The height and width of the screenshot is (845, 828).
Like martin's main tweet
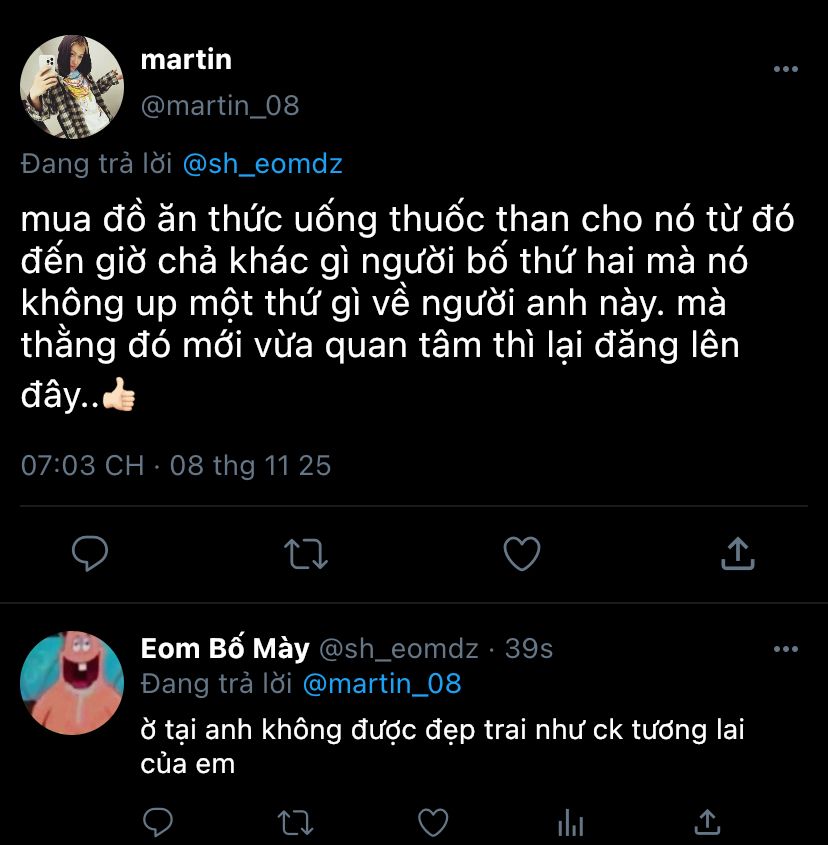tap(521, 553)
